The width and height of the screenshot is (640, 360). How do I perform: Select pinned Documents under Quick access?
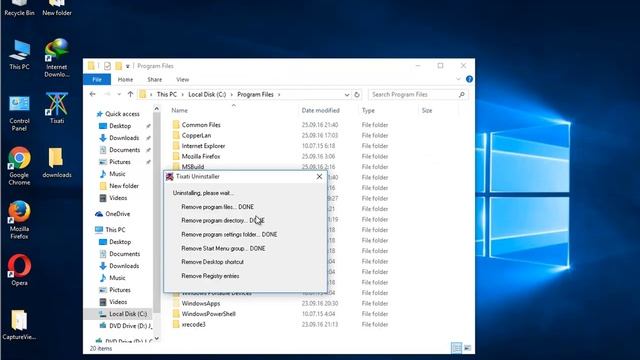tap(124, 150)
